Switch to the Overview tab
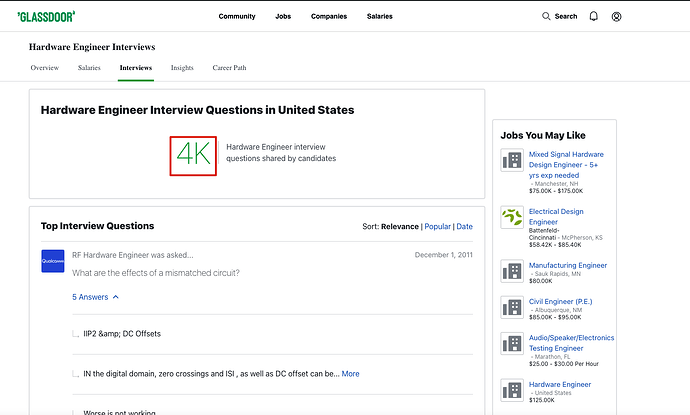Screen dimensions: 690x415 tap(44, 68)
